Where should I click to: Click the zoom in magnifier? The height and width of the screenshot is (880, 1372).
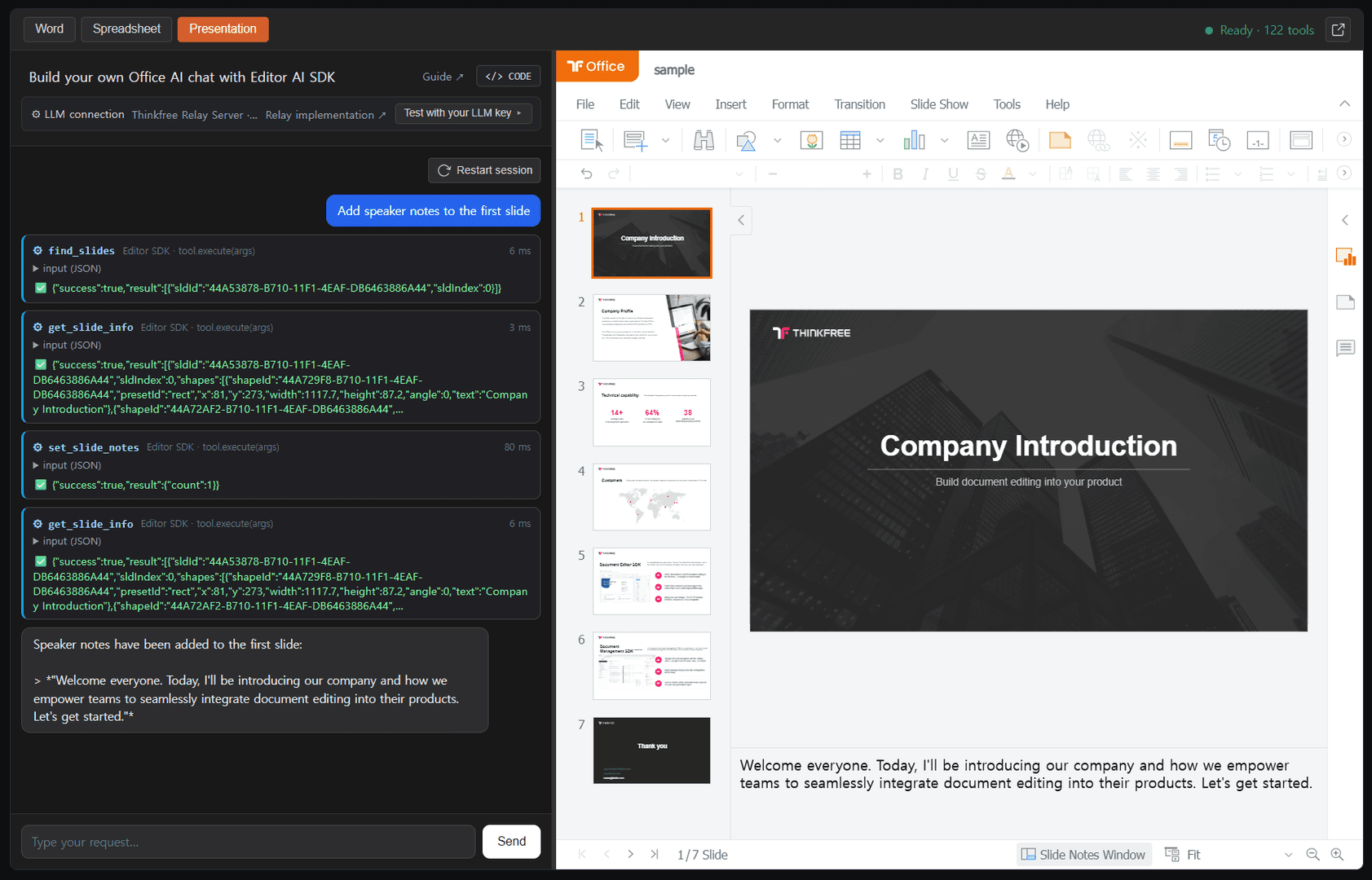click(1337, 854)
